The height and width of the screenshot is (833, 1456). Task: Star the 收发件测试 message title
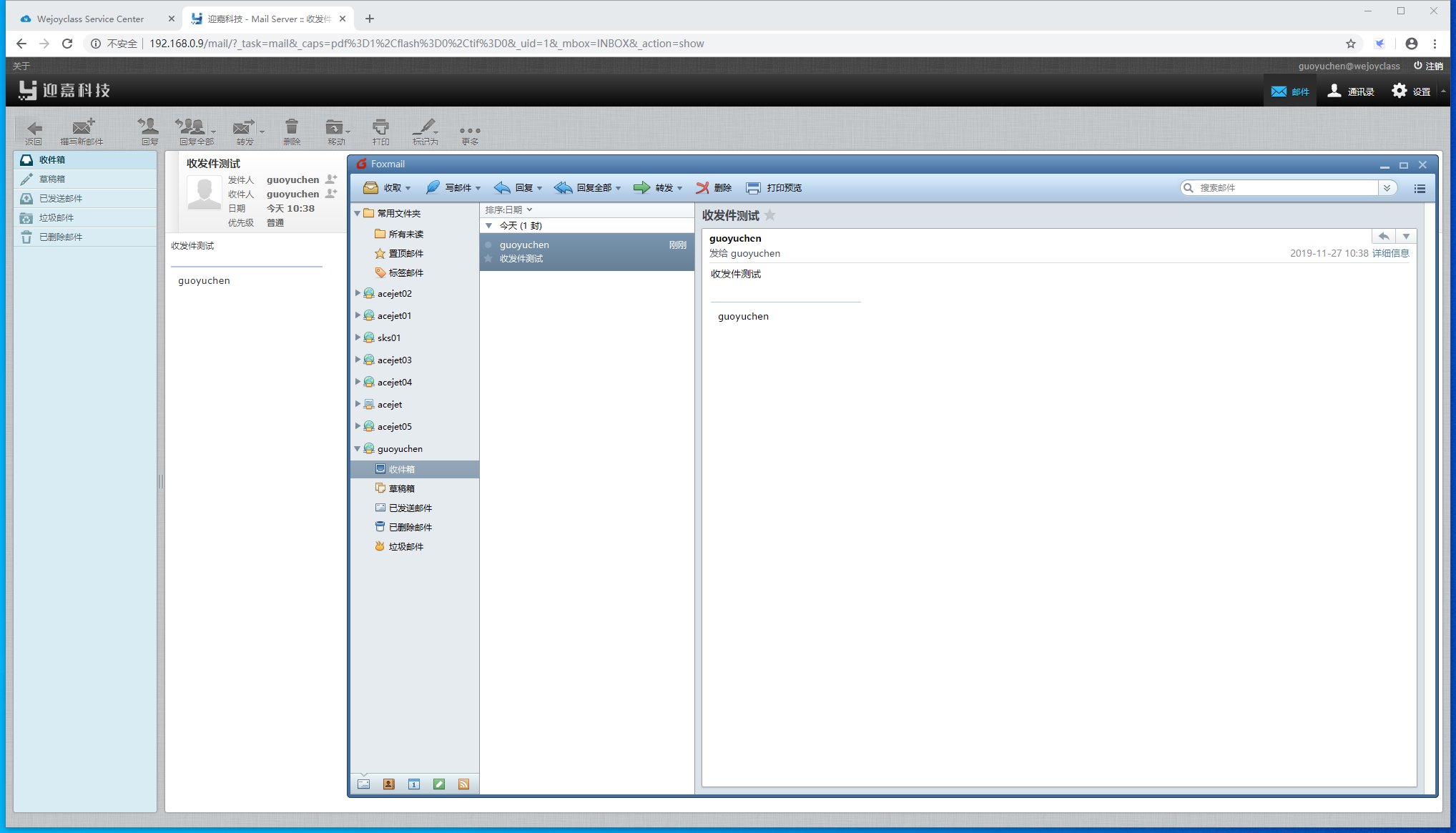(769, 215)
